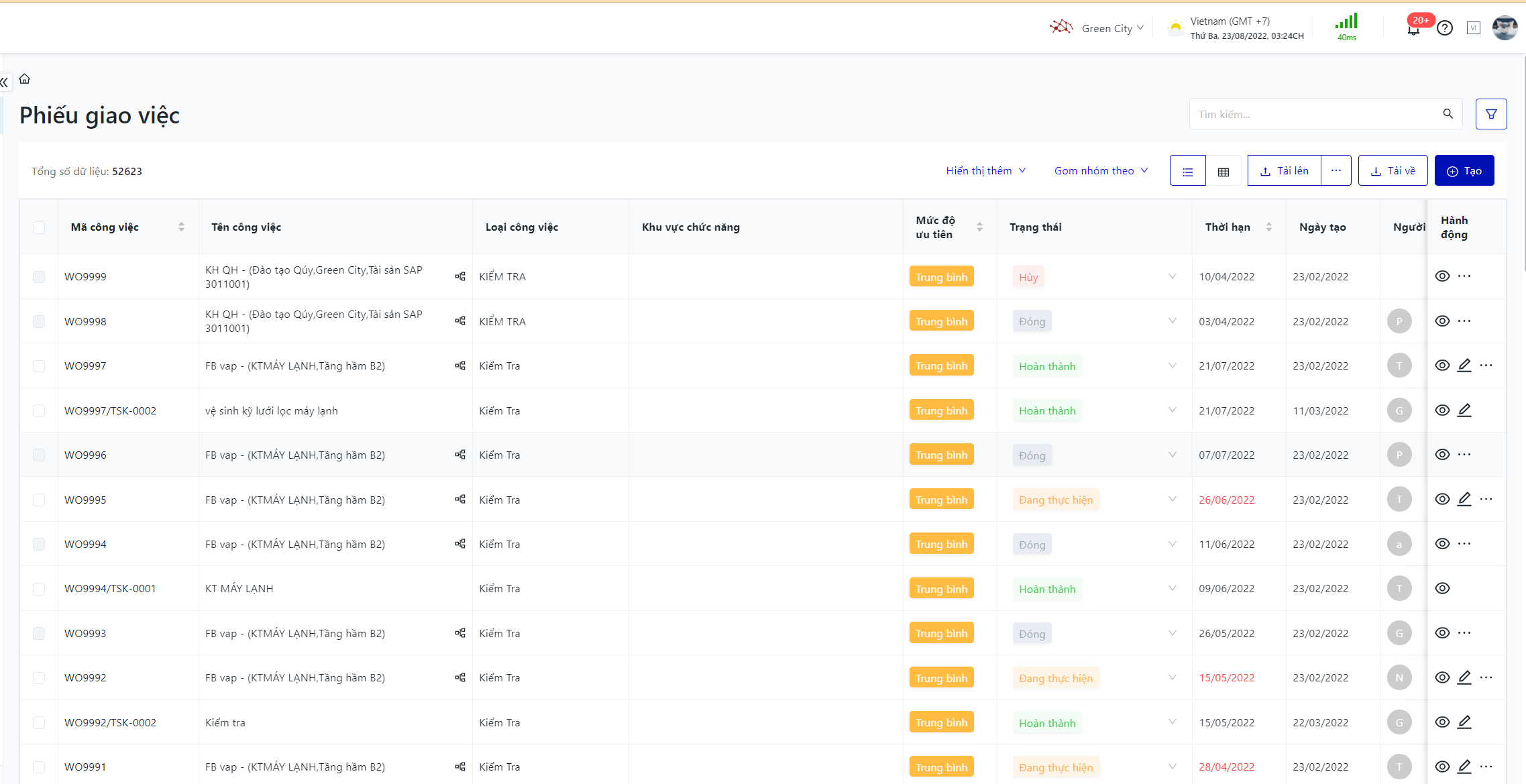Click the Tải về download button

1393,171
